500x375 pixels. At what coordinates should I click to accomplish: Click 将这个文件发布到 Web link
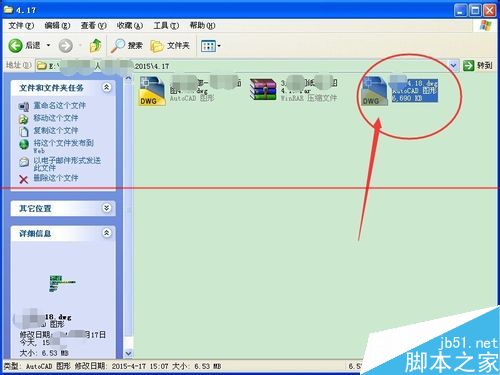point(63,146)
